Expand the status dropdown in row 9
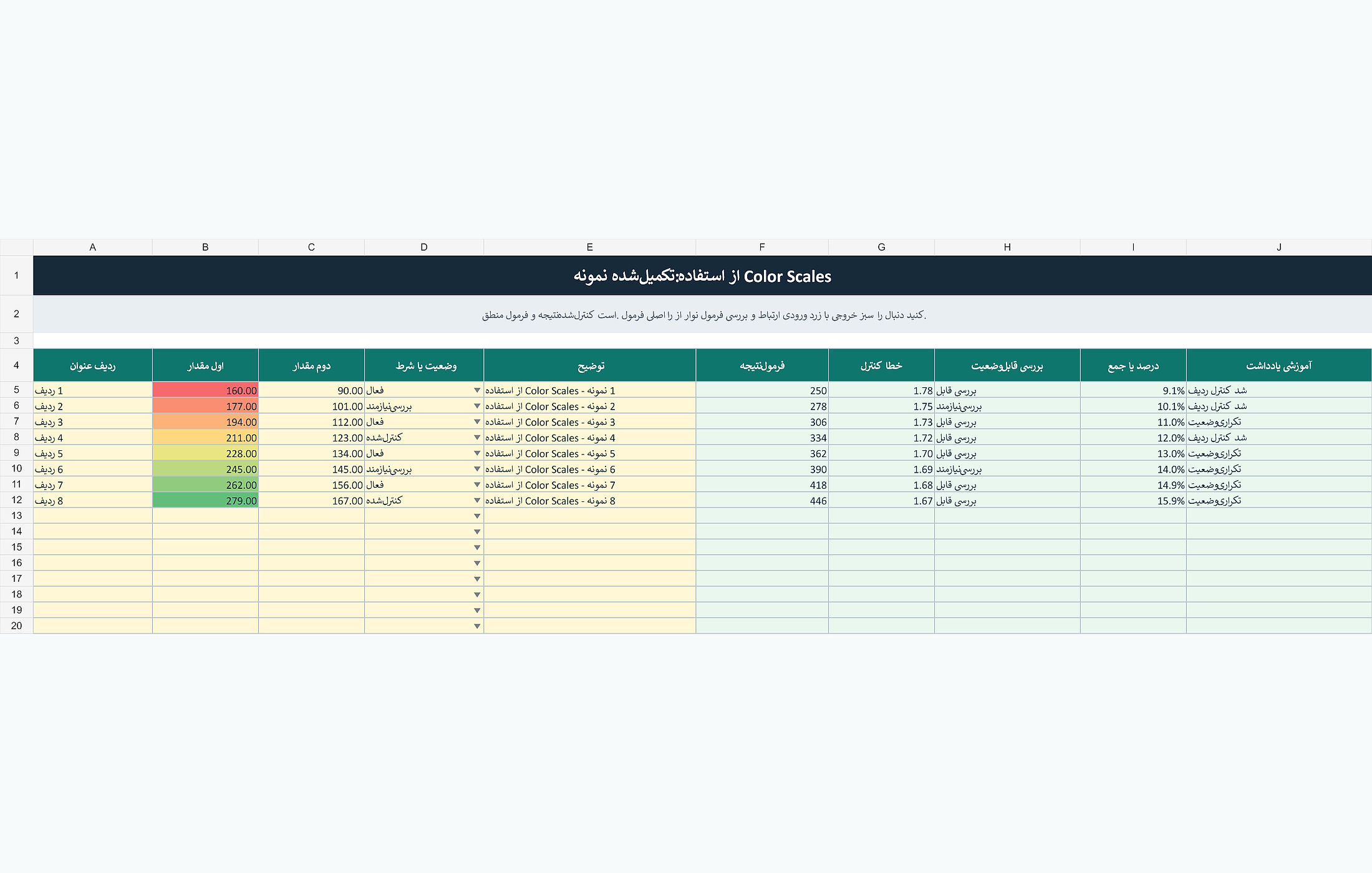This screenshot has width=1372, height=873. tap(477, 453)
